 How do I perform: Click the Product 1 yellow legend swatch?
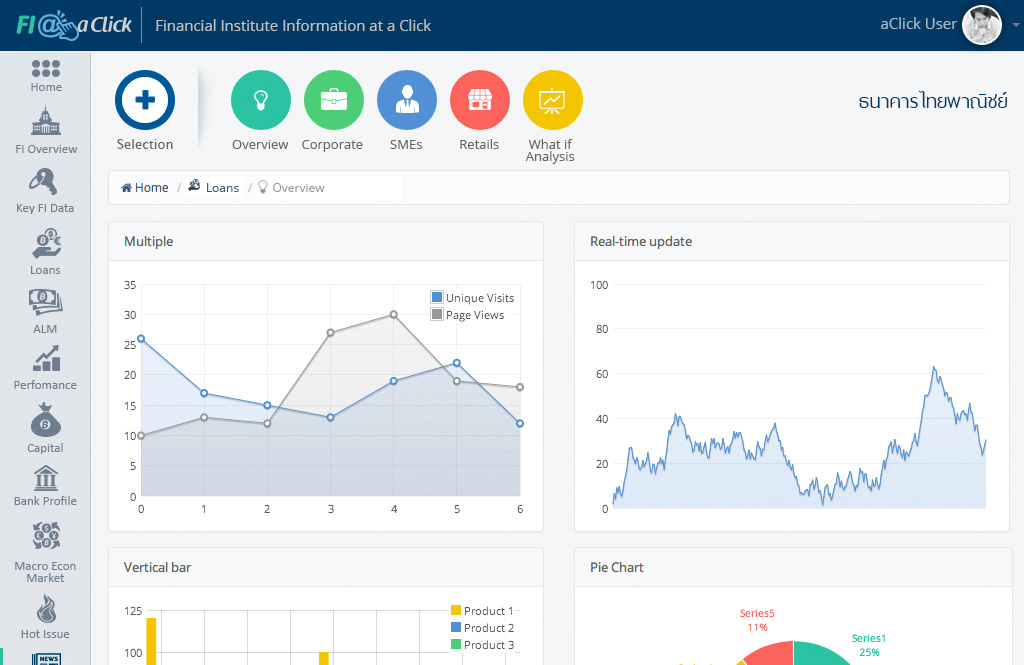(456, 610)
